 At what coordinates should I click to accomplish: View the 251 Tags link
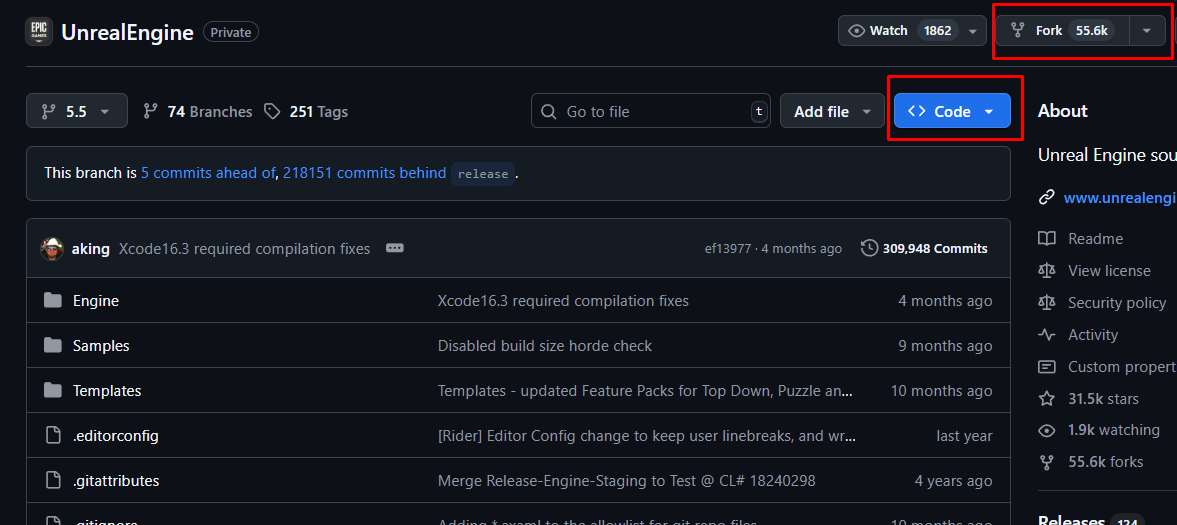(306, 112)
